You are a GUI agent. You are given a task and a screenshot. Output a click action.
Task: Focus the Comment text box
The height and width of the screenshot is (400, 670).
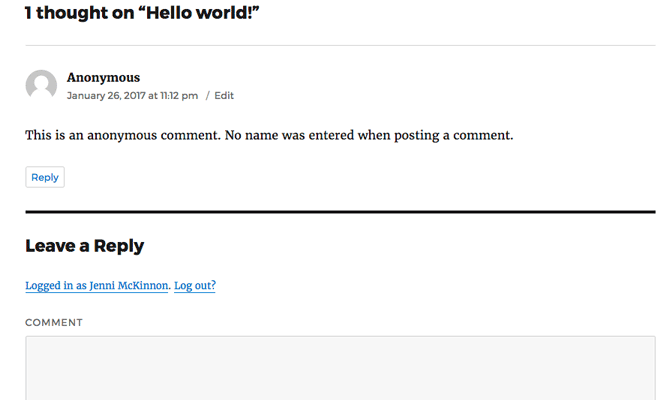340,368
